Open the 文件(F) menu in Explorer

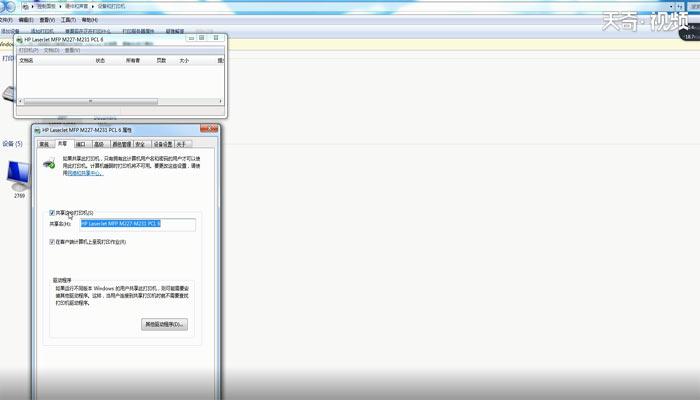point(5,20)
